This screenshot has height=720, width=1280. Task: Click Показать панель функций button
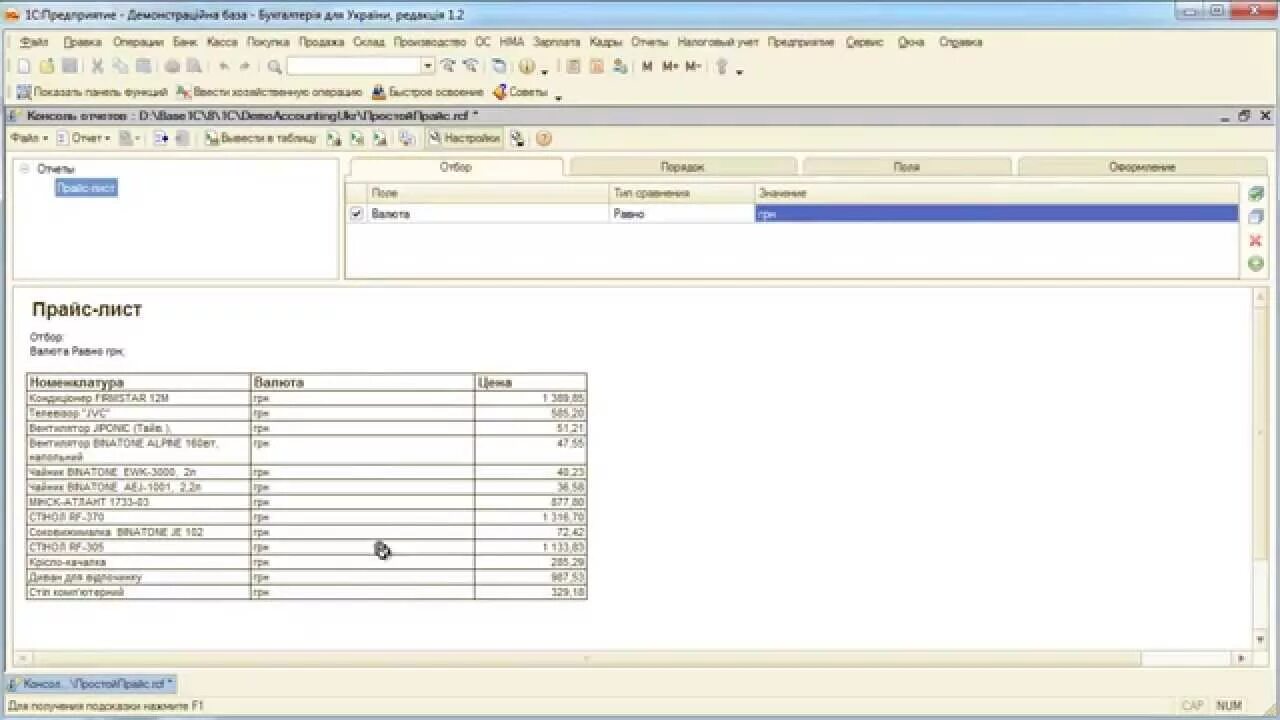point(92,92)
